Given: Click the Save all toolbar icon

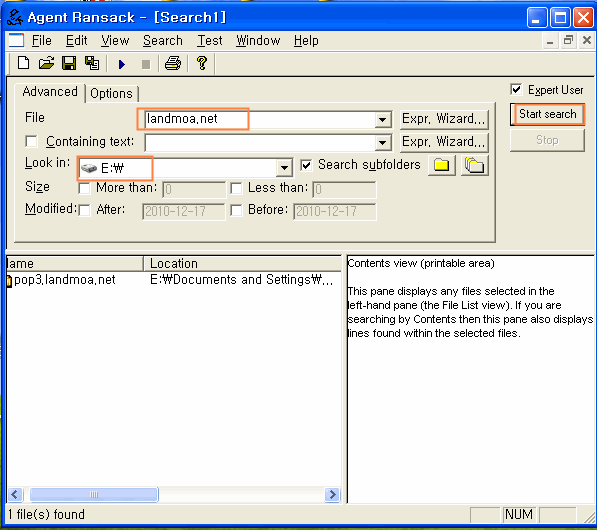Looking at the screenshot, I should pos(92,63).
